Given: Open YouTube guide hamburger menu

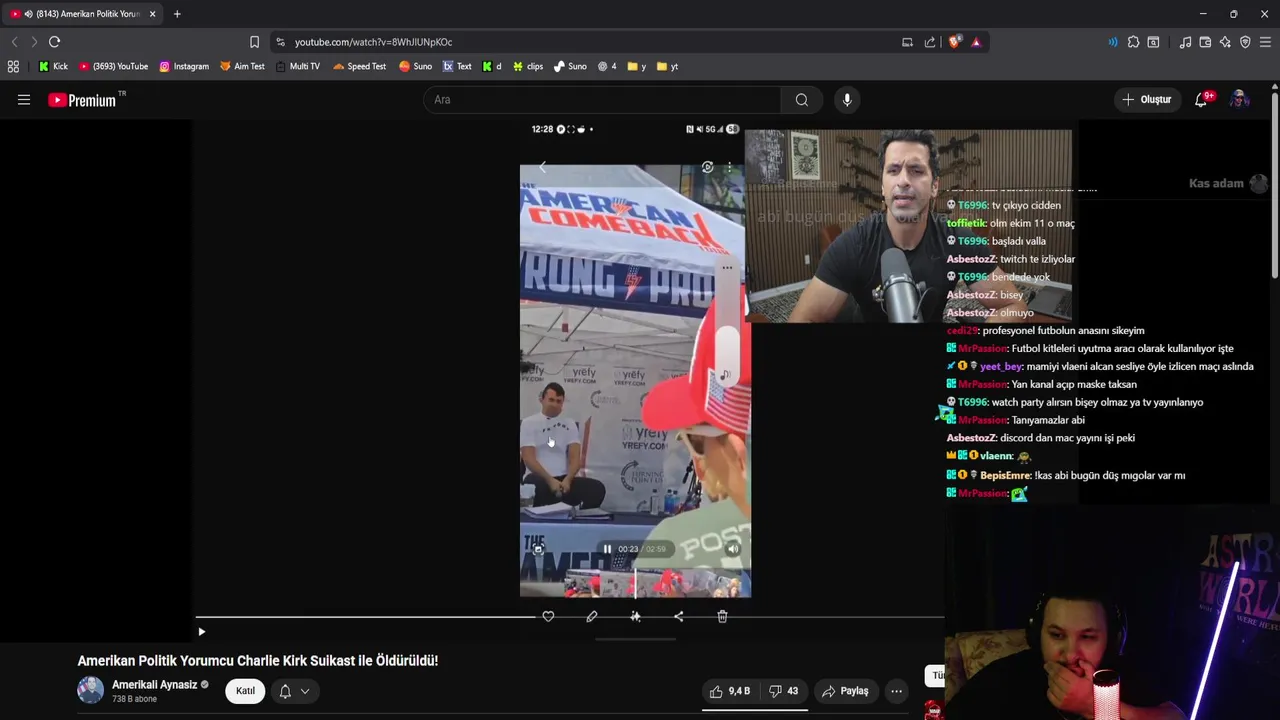Looking at the screenshot, I should pyautogui.click(x=24, y=100).
